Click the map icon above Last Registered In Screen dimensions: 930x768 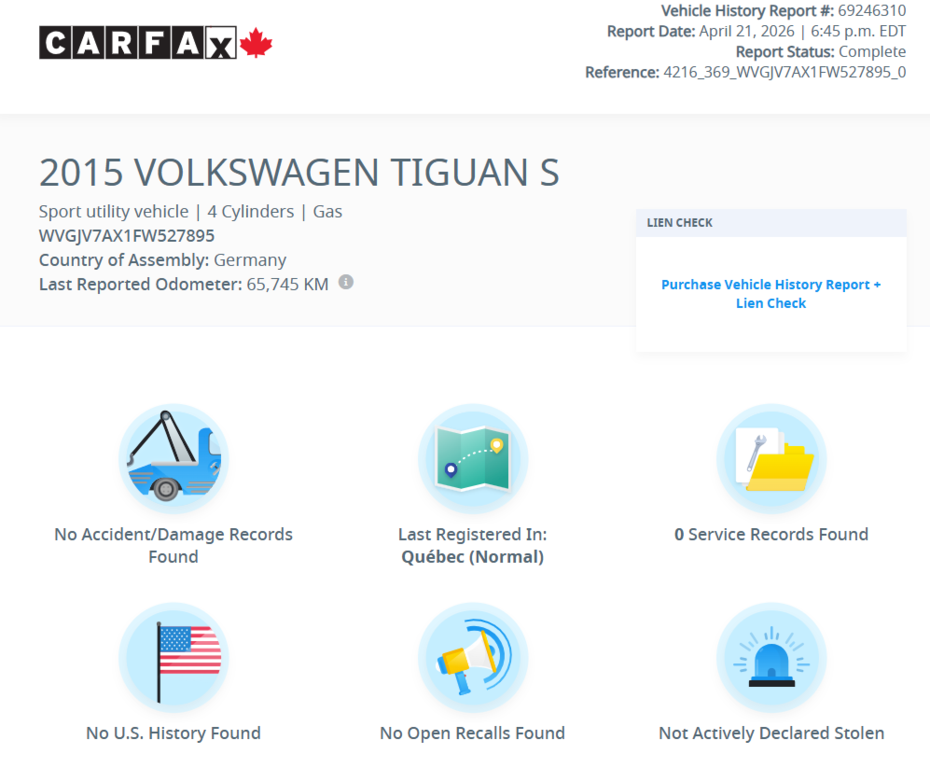click(472, 458)
